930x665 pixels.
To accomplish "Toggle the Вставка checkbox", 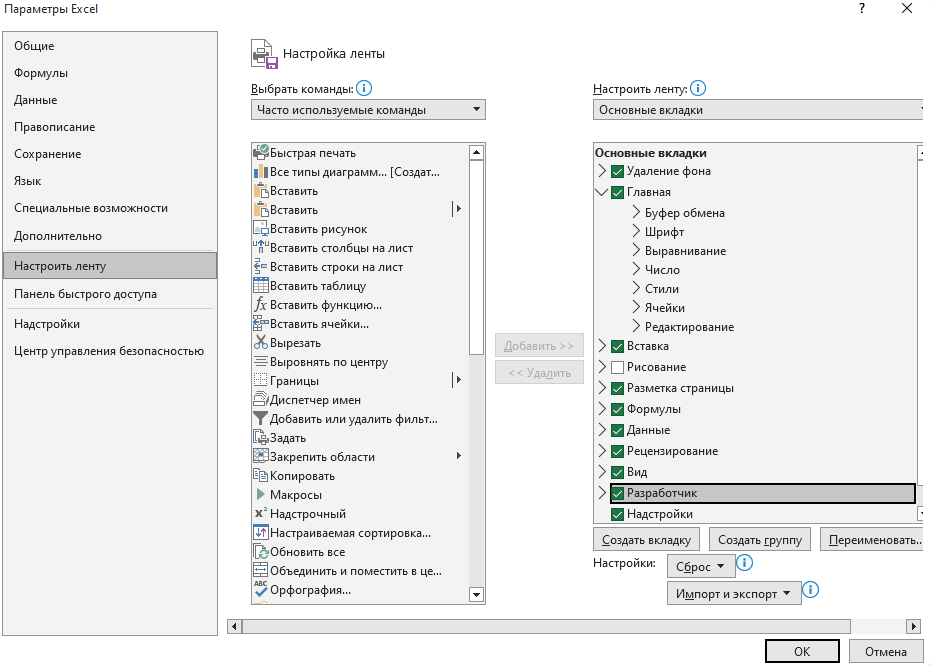I will tap(617, 346).
